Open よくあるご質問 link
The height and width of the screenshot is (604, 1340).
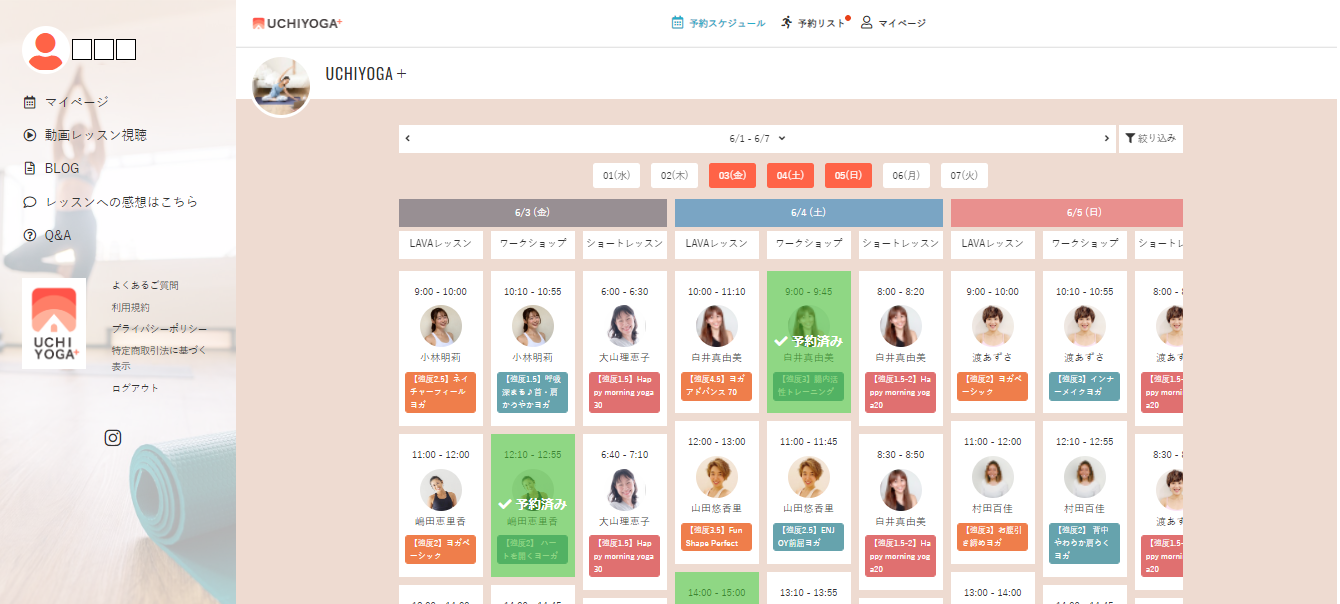145,285
